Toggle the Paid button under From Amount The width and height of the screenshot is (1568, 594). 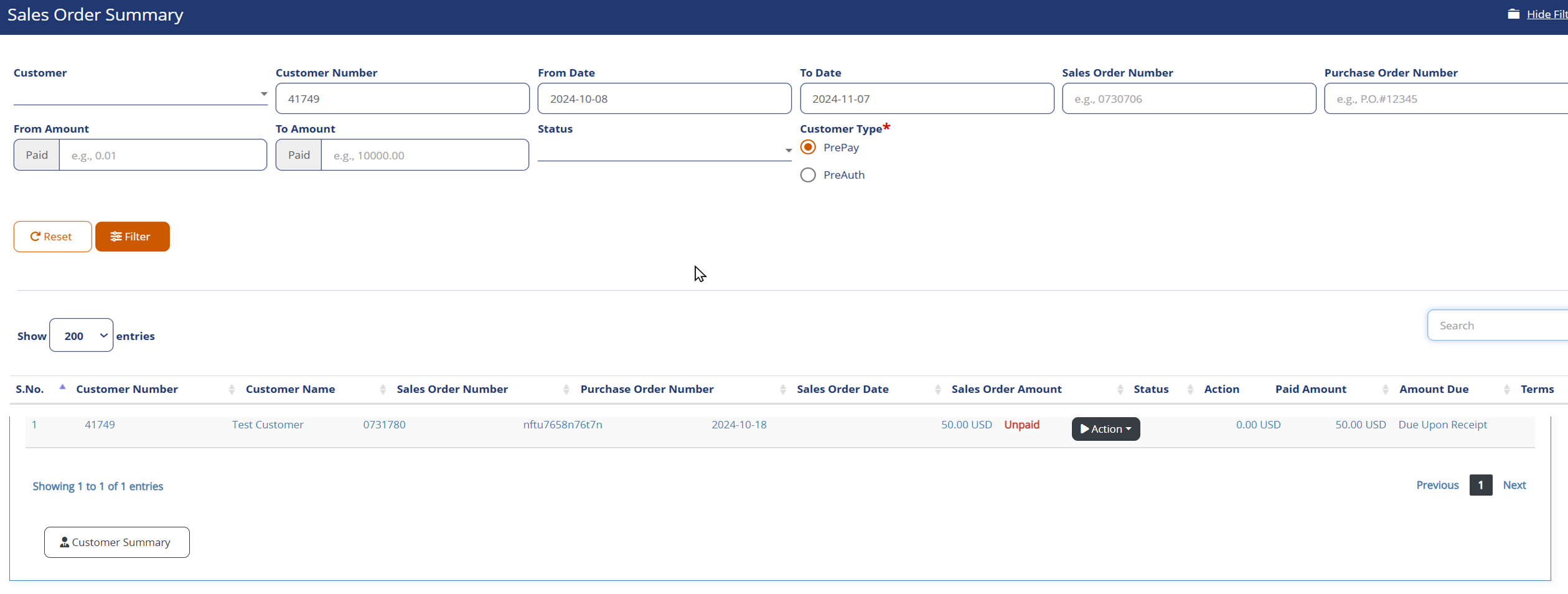pyautogui.click(x=36, y=154)
